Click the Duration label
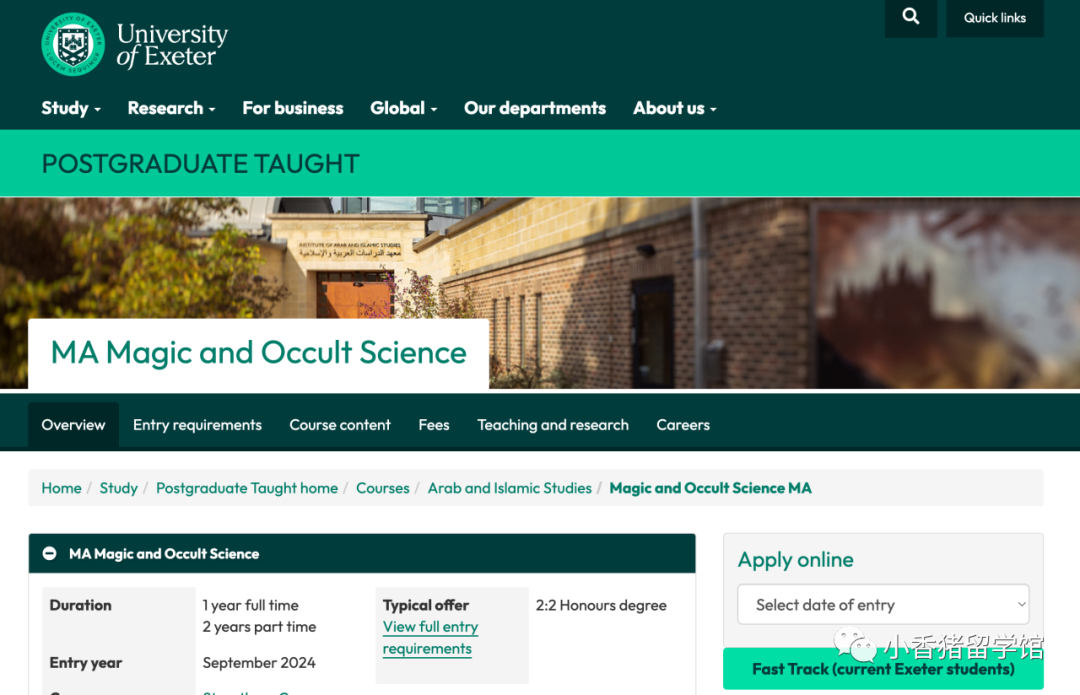Screen dimensions: 1080x695 tap(81, 605)
